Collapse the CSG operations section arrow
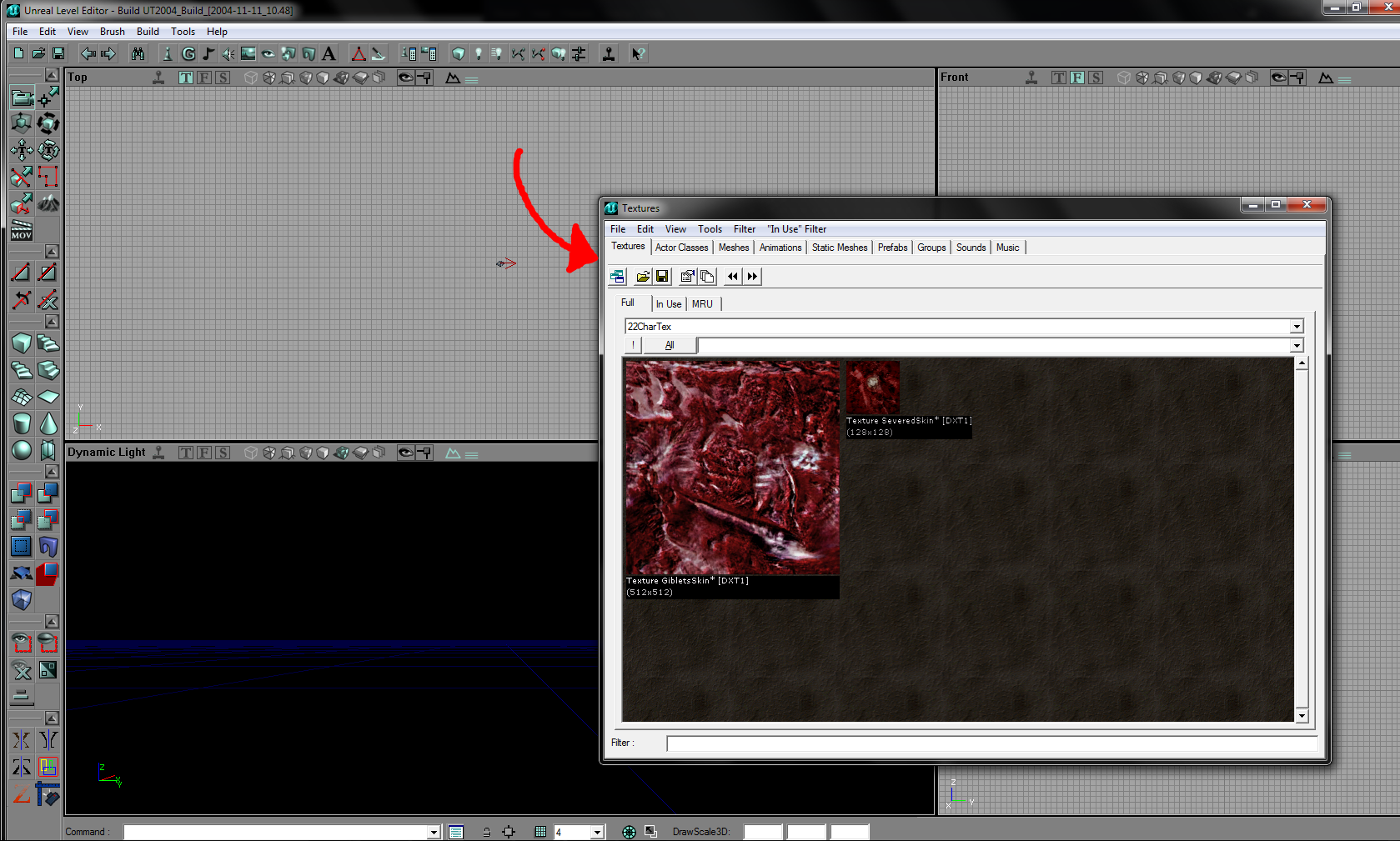 pyautogui.click(x=52, y=472)
